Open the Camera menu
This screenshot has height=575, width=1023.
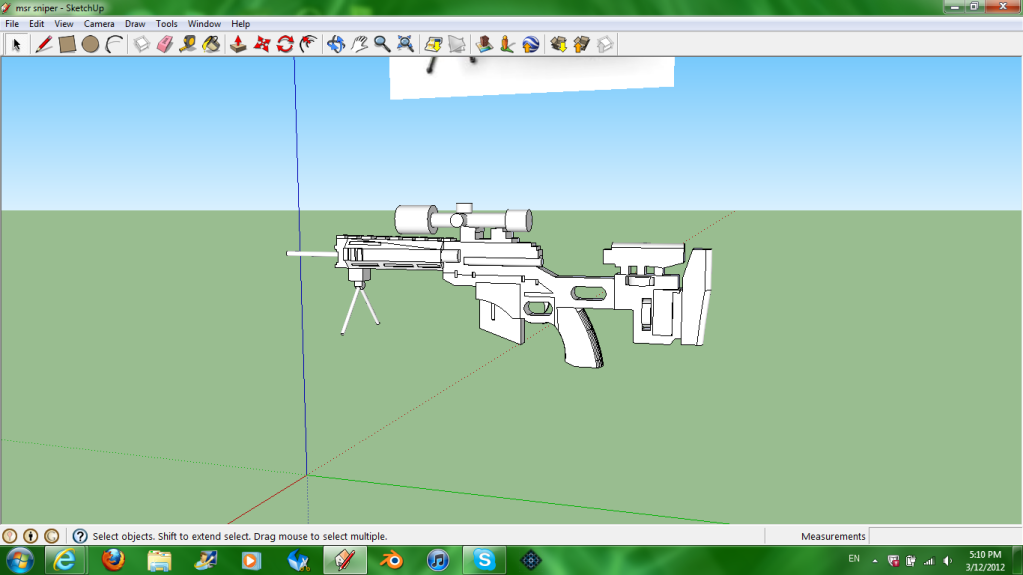(x=99, y=23)
